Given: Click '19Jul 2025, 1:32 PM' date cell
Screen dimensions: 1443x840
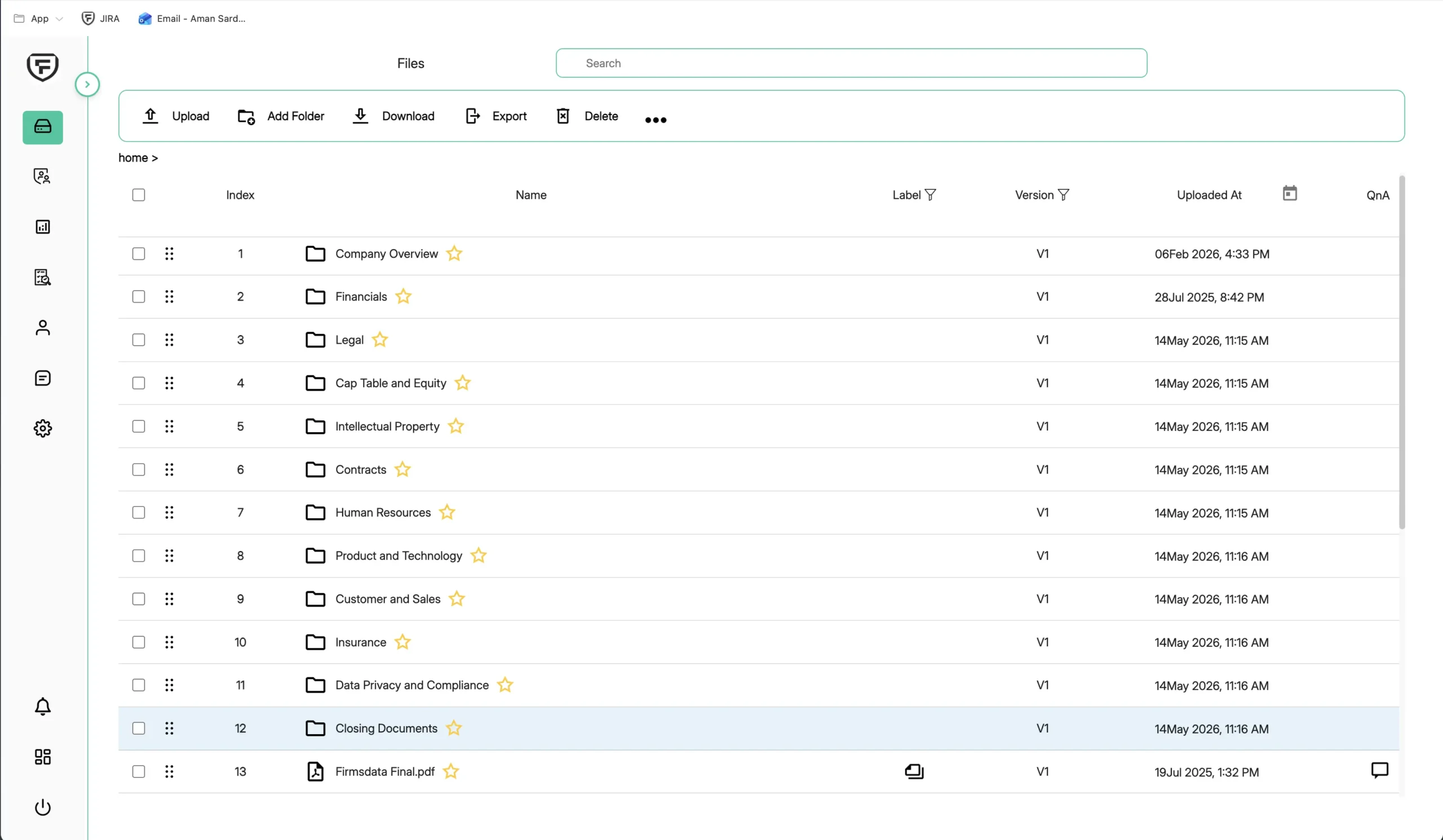Looking at the screenshot, I should pos(1206,772).
